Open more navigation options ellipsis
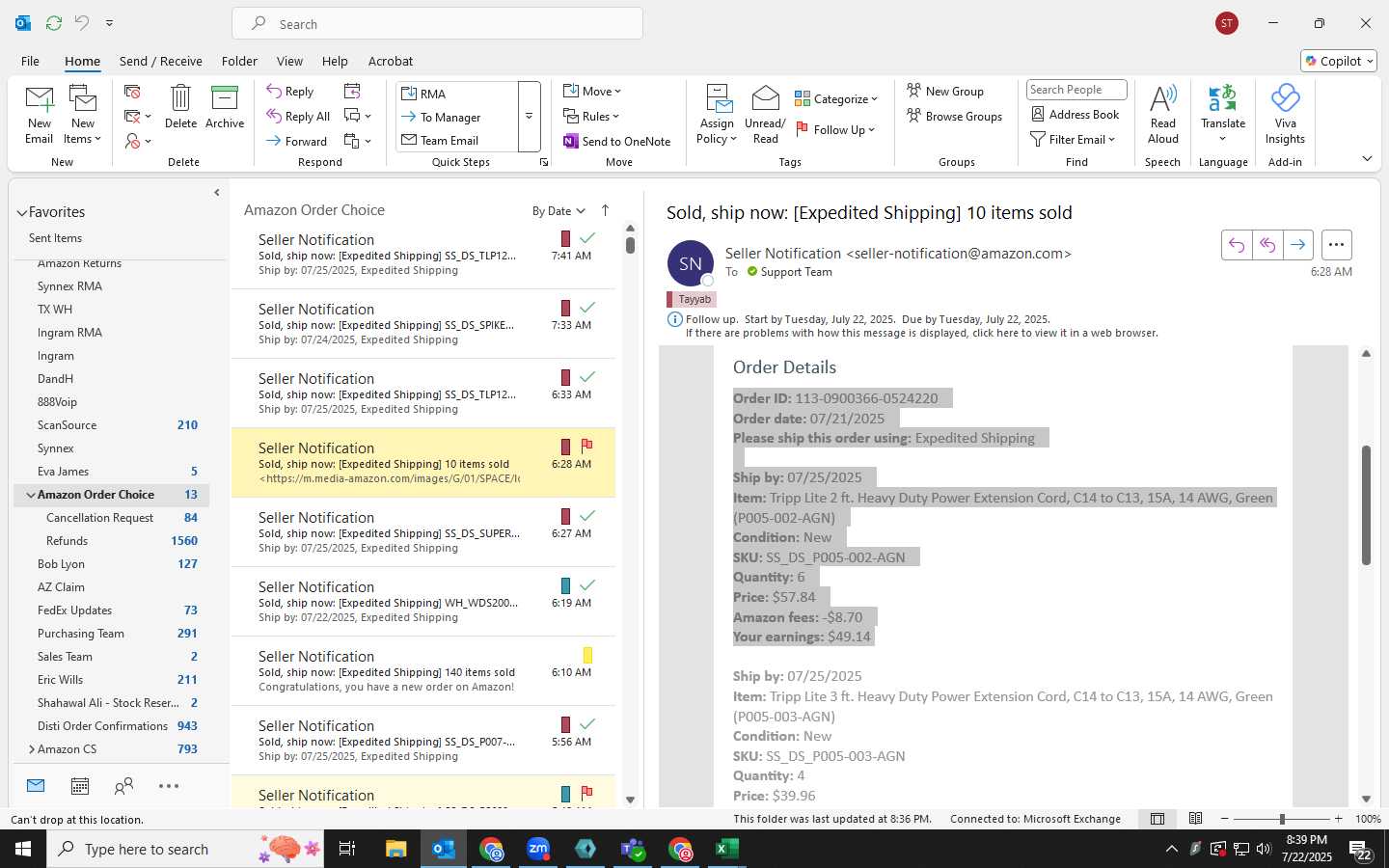 click(x=169, y=786)
